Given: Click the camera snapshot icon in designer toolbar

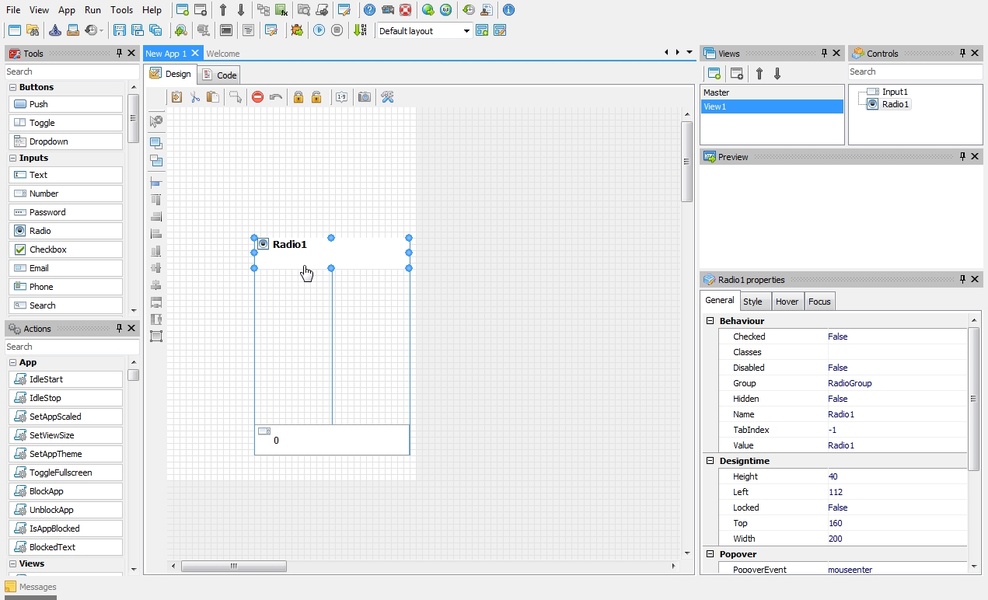Looking at the screenshot, I should pos(364,97).
